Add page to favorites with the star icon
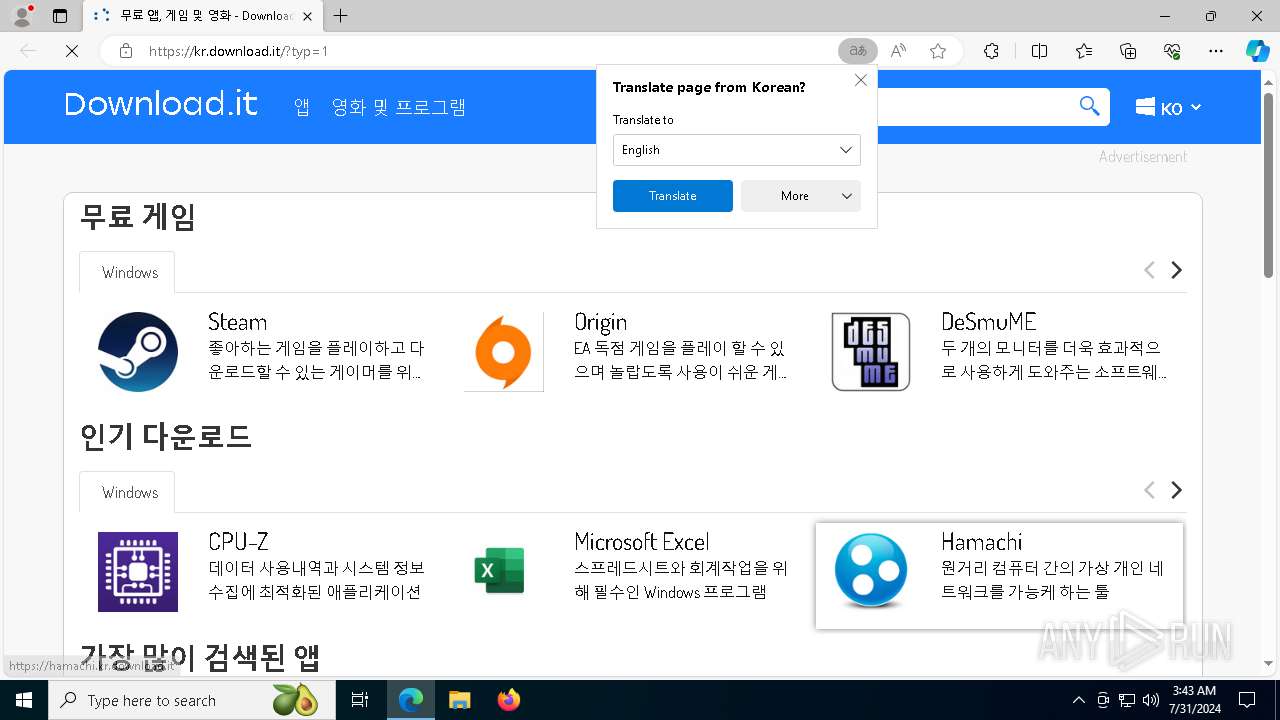Screen dimensions: 1280x720 tap(938, 51)
